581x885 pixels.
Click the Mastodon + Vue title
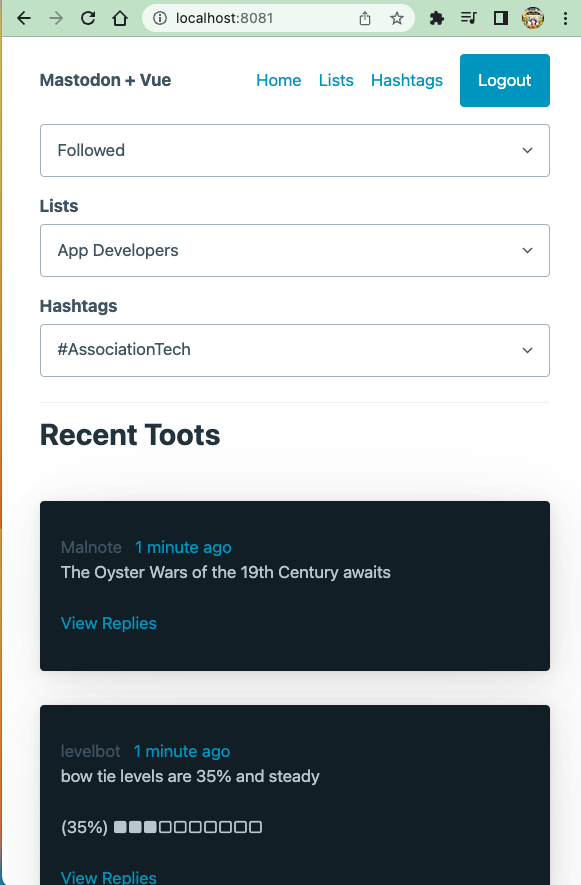pyautogui.click(x=105, y=80)
